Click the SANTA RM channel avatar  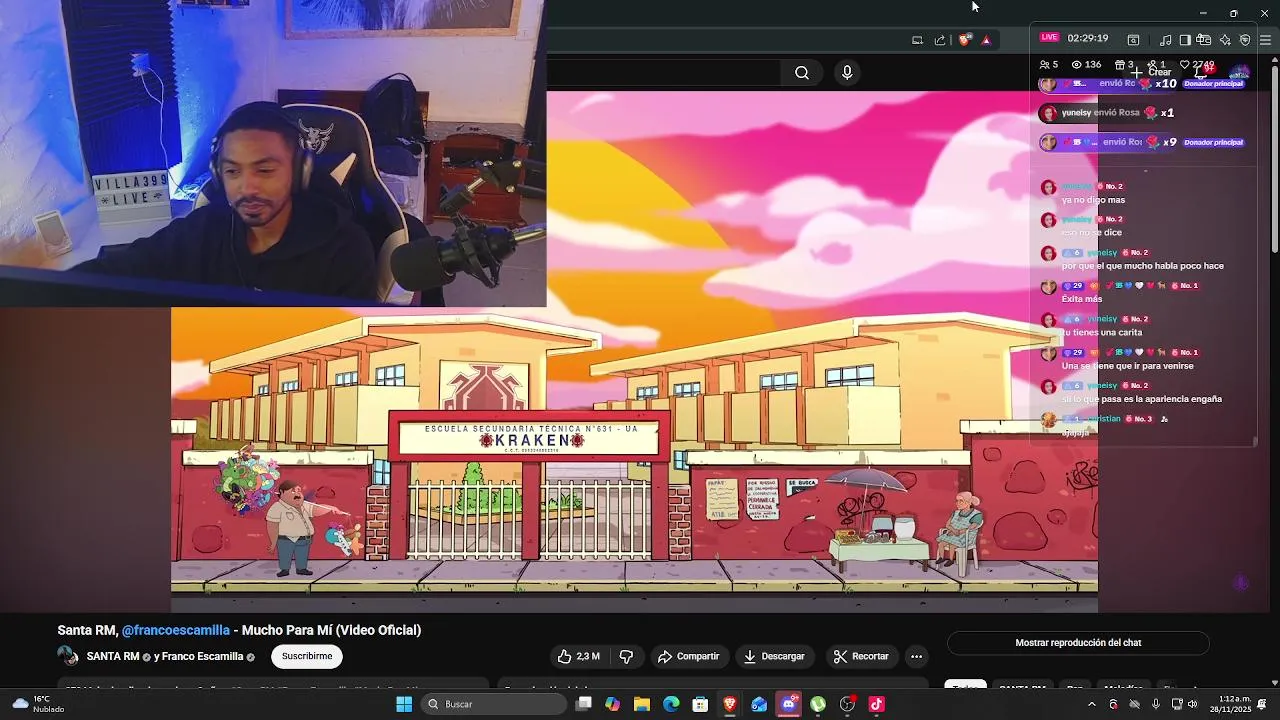[x=68, y=656]
